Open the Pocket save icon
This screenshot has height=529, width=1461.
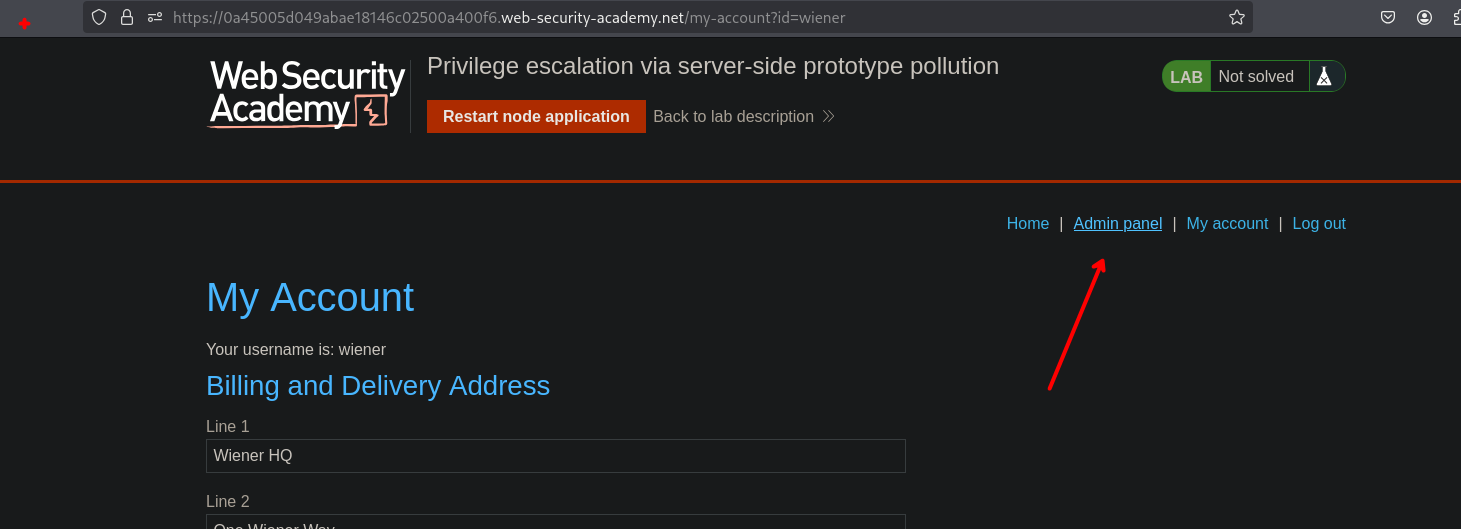pos(1388,17)
